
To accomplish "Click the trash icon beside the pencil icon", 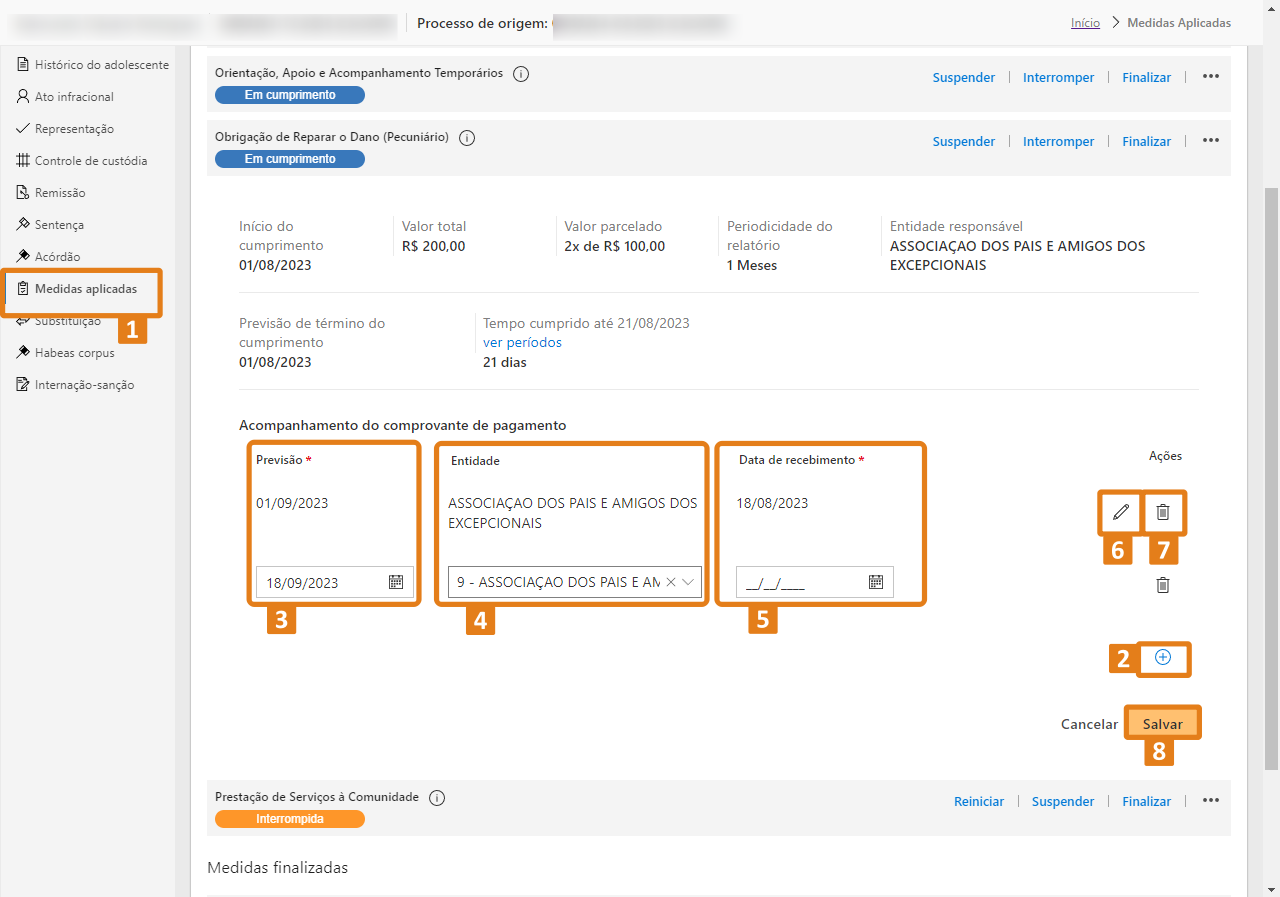I will pos(1162,512).
